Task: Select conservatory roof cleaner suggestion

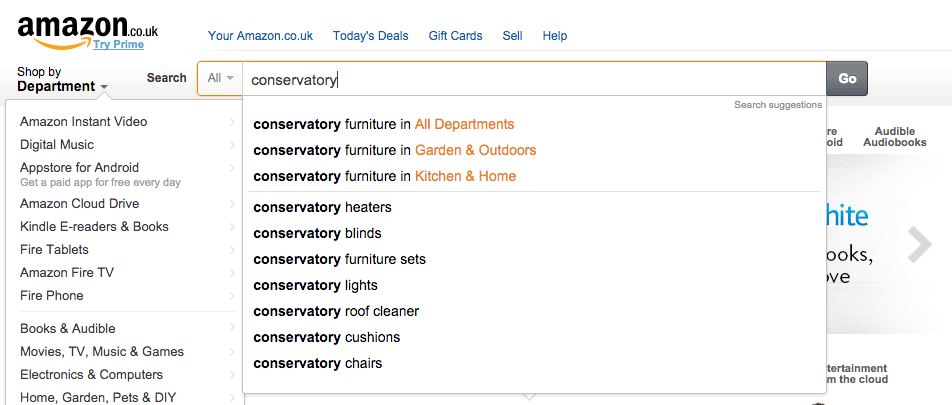Action: pos(336,311)
